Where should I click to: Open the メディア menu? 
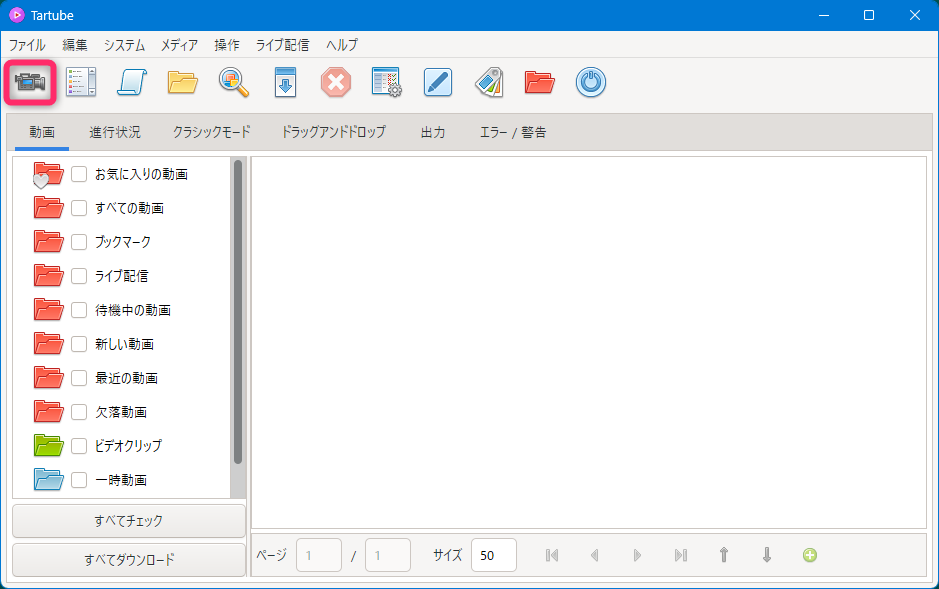click(179, 45)
